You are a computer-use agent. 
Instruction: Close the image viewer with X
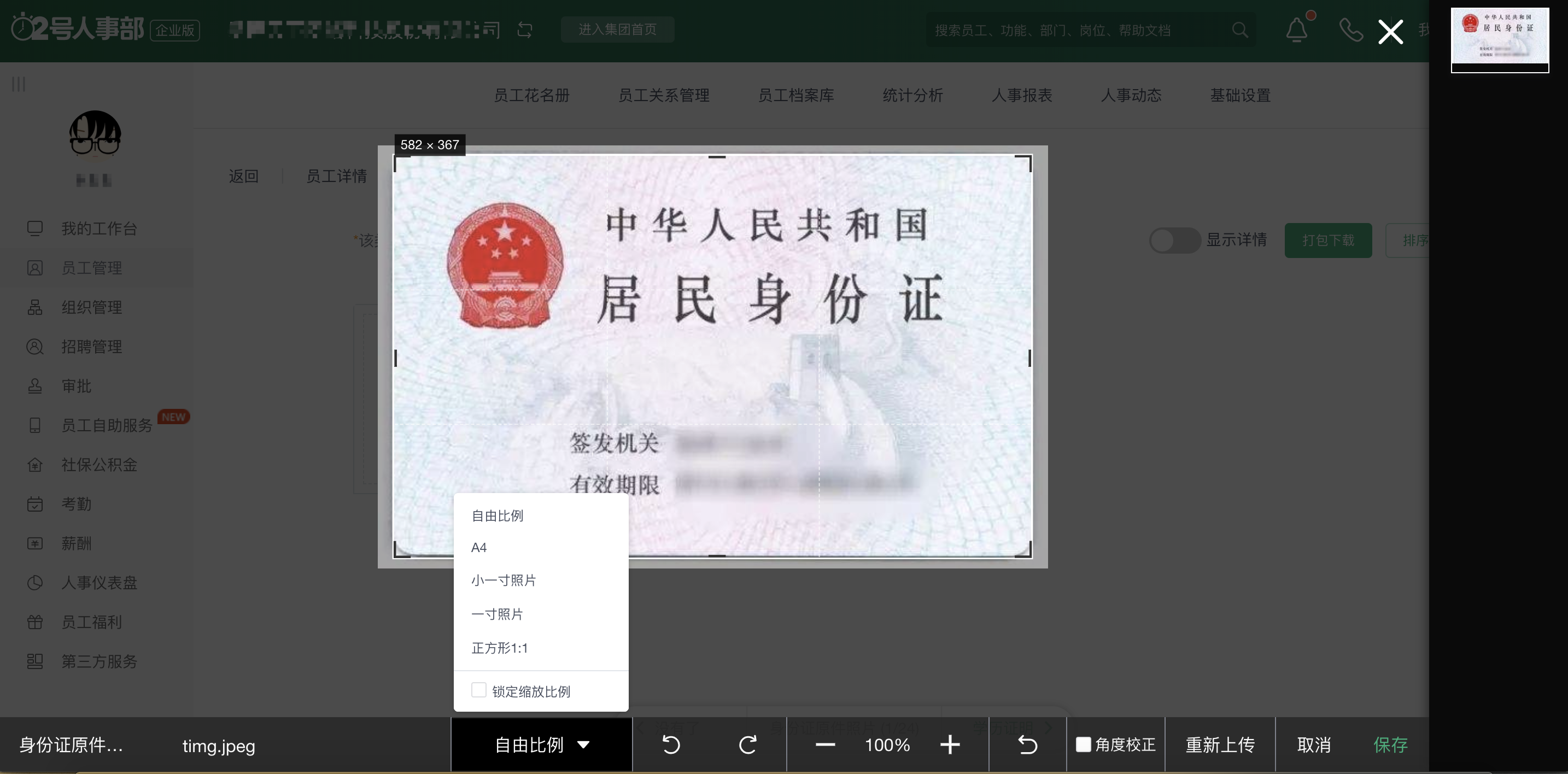coord(1390,32)
